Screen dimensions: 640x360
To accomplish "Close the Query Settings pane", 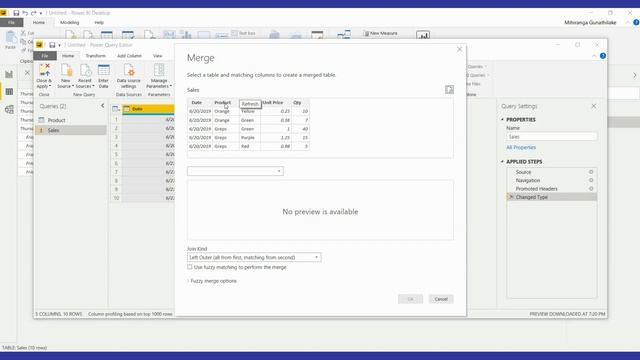I will (x=594, y=106).
